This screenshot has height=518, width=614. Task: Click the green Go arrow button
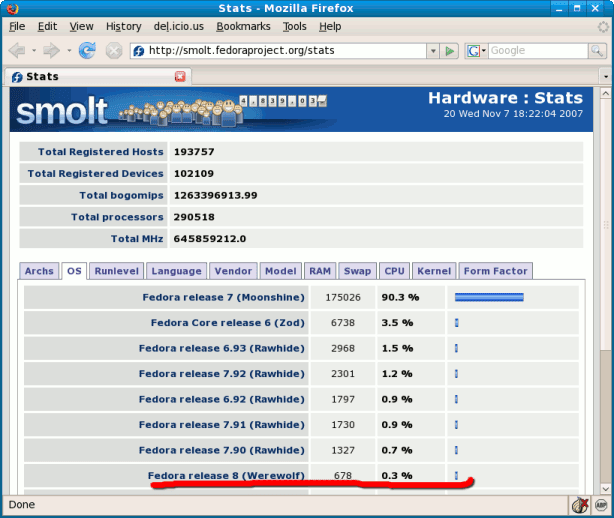tap(450, 51)
